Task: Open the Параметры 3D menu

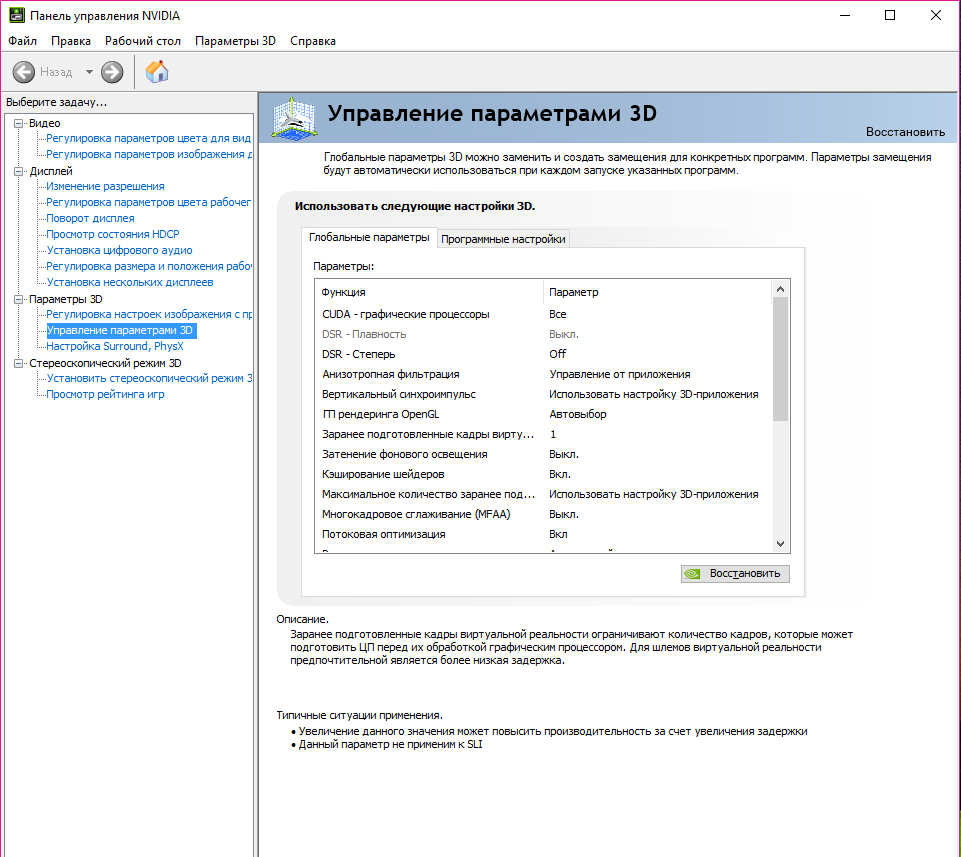Action: 235,41
